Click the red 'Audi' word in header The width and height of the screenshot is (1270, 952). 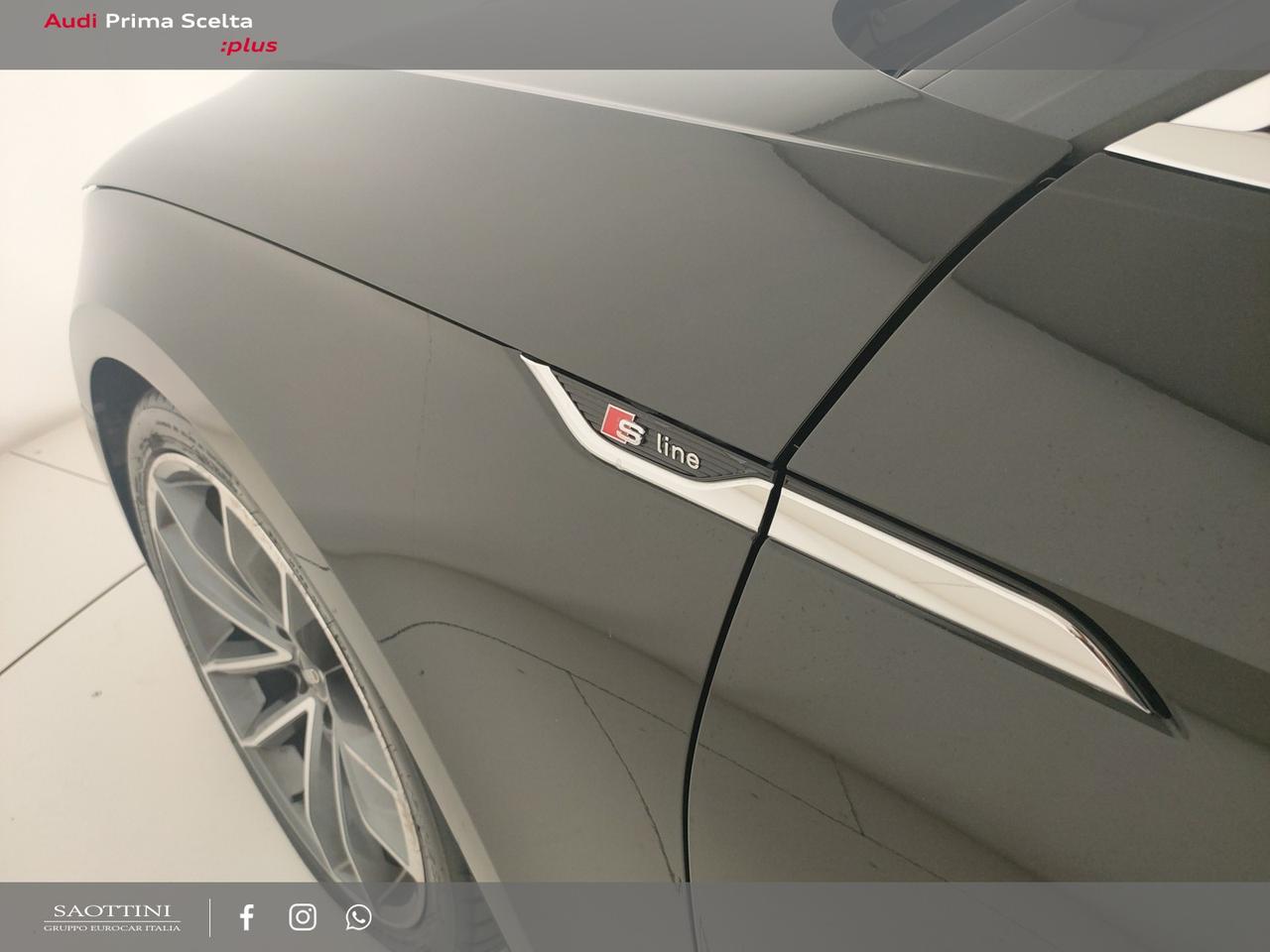(69, 21)
